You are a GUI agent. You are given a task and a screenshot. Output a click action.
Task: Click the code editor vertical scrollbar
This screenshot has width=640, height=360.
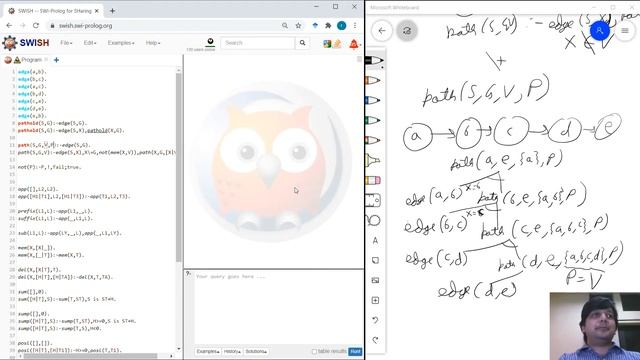pos(178,167)
